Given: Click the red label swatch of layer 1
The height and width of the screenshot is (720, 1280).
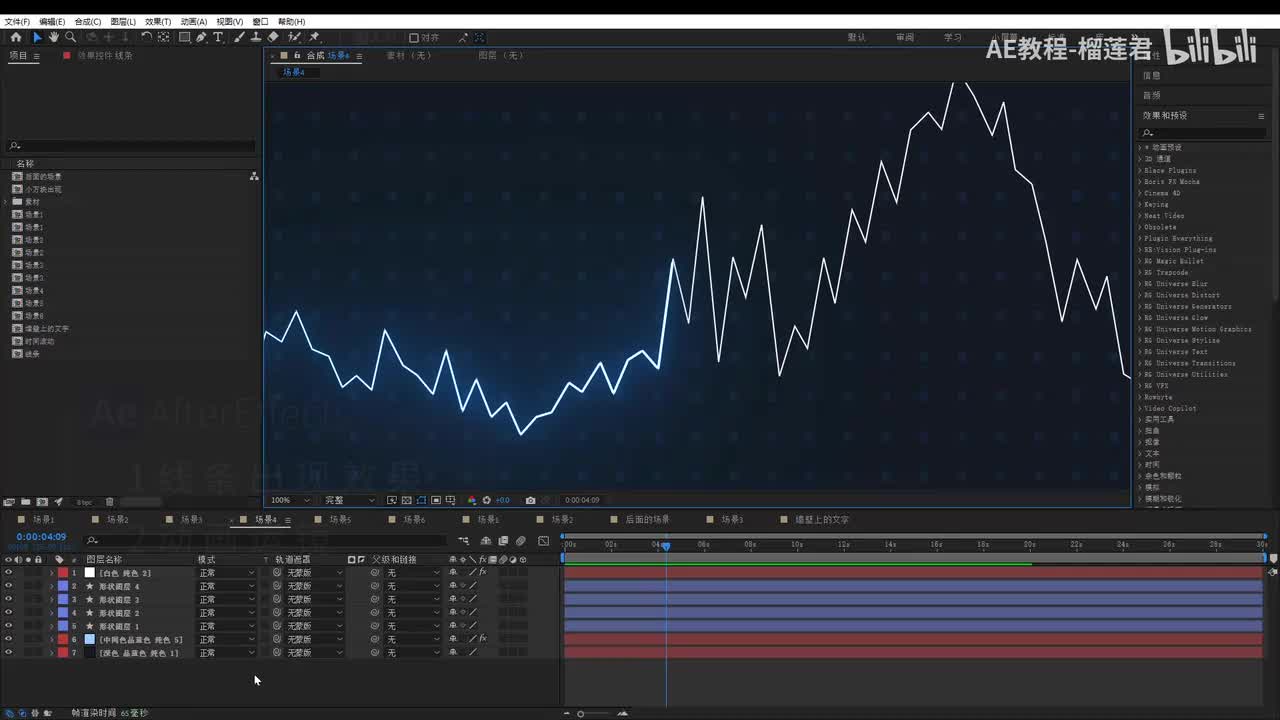Looking at the screenshot, I should point(62,573).
